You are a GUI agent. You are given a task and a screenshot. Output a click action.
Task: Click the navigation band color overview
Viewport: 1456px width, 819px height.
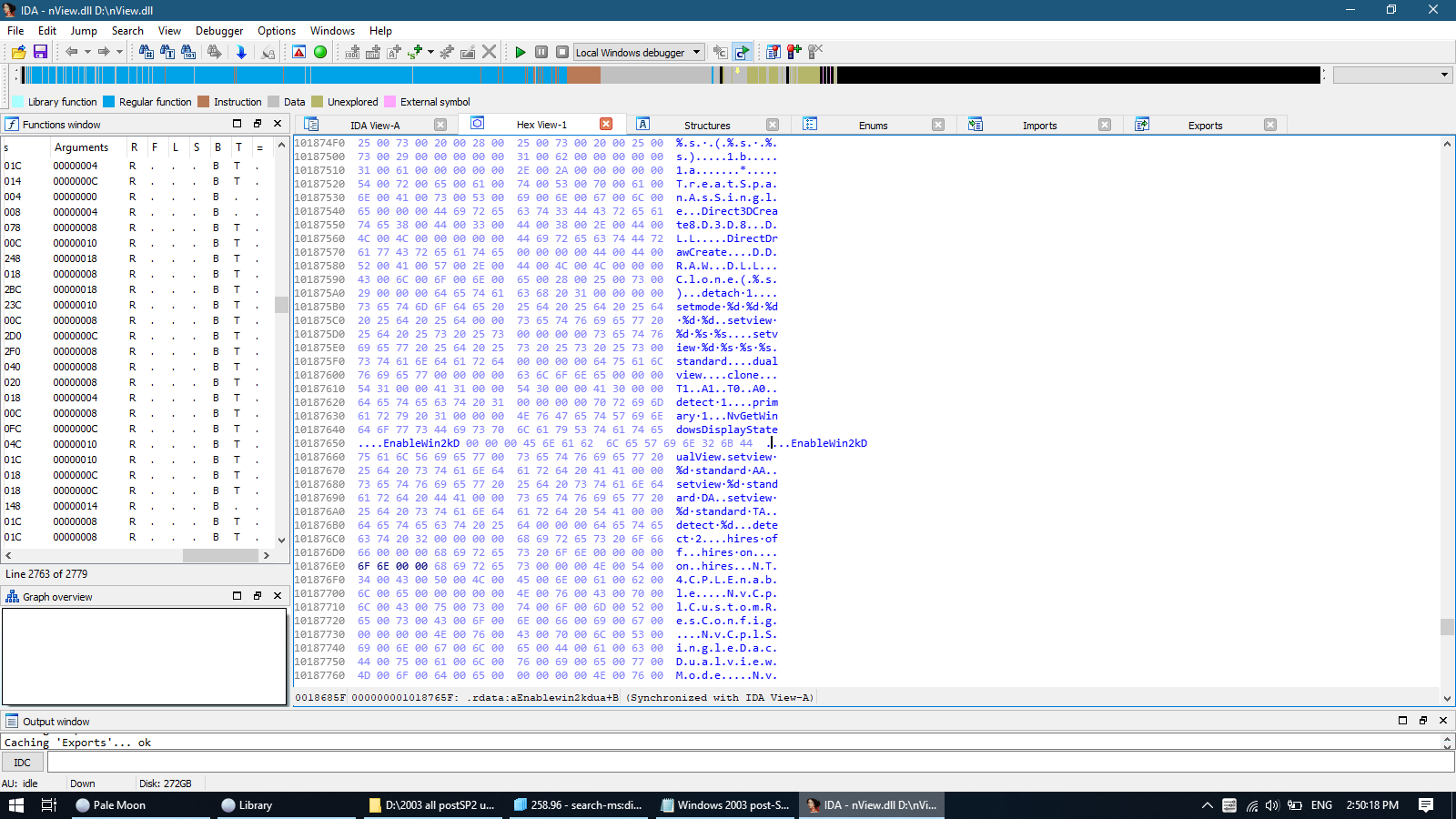click(670, 75)
